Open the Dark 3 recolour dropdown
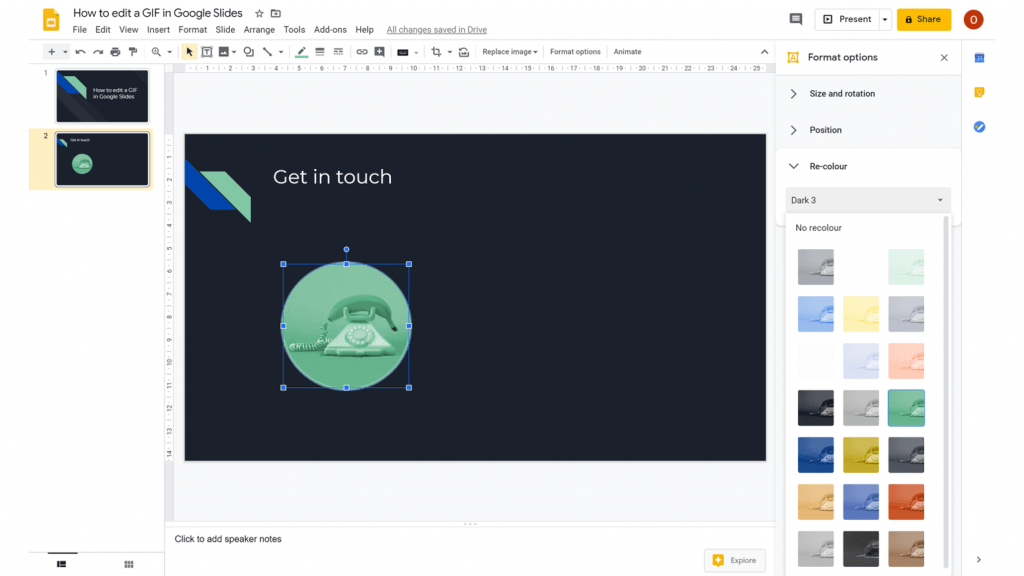 868,199
